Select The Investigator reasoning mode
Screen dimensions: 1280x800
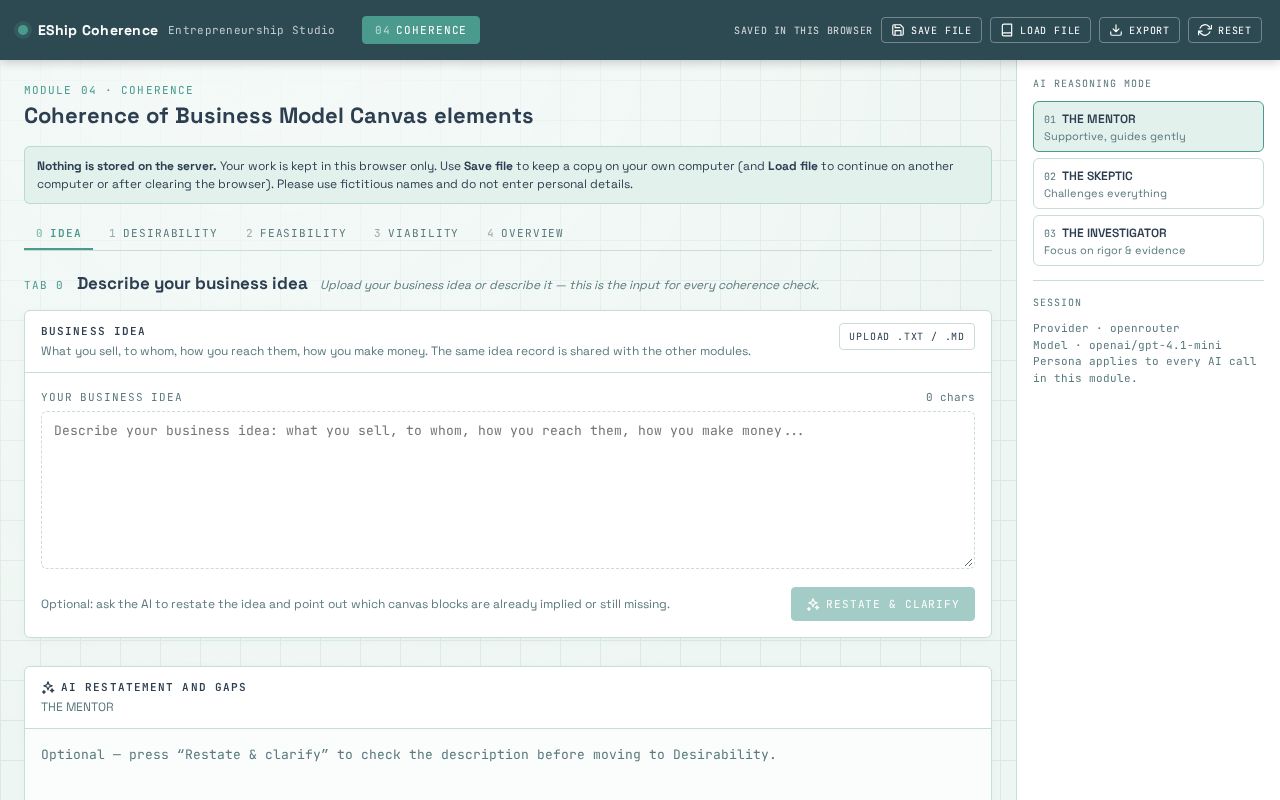(x=1148, y=241)
